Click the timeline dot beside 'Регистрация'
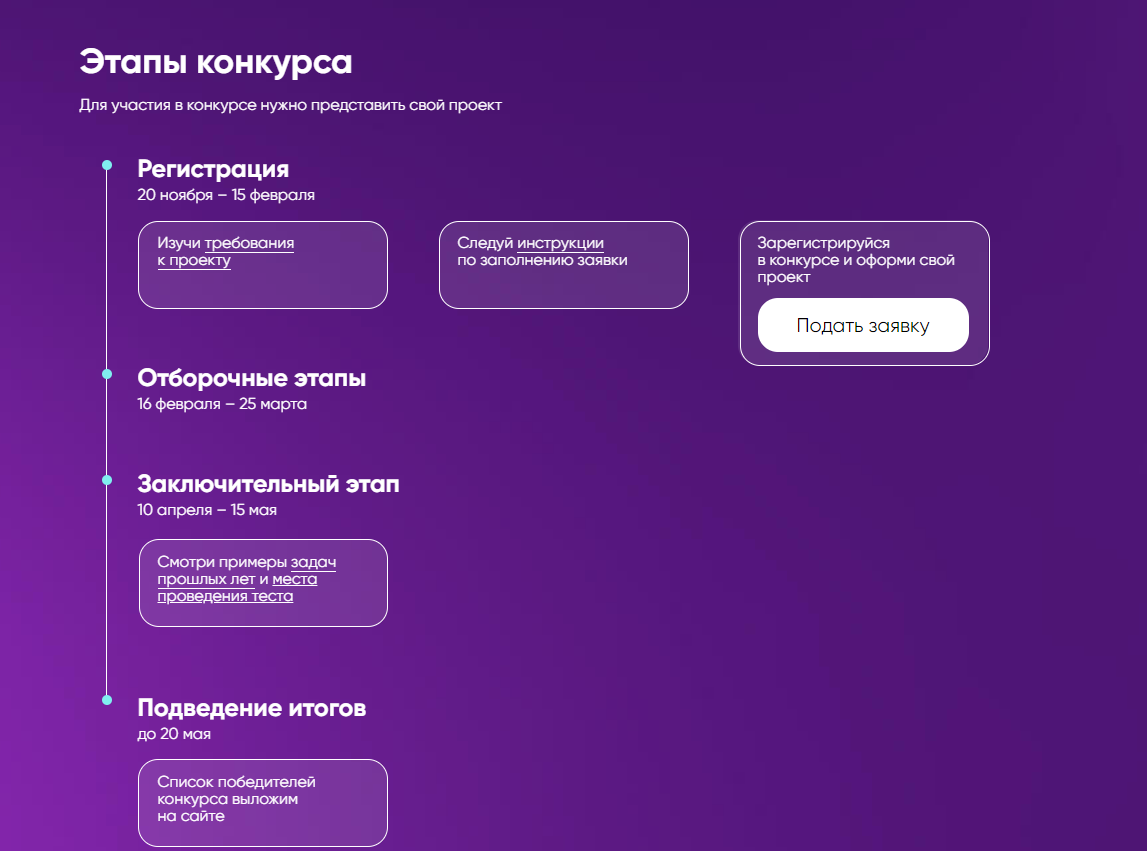This screenshot has width=1147, height=851. [x=107, y=165]
